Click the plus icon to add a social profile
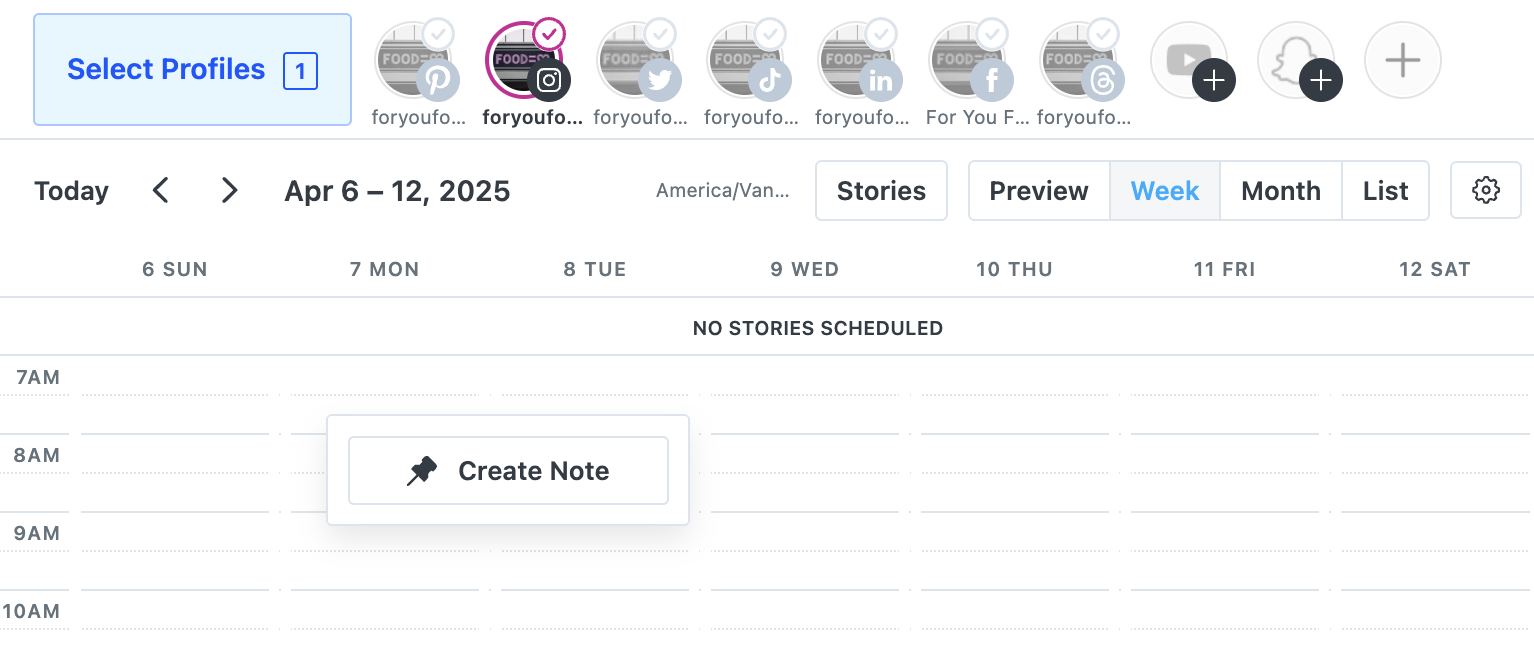 (1403, 60)
